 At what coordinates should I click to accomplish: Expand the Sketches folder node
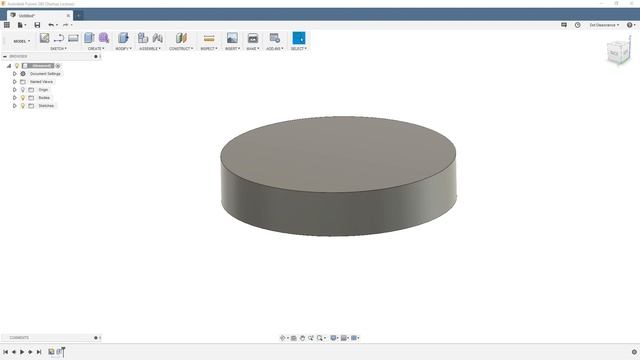(15, 106)
